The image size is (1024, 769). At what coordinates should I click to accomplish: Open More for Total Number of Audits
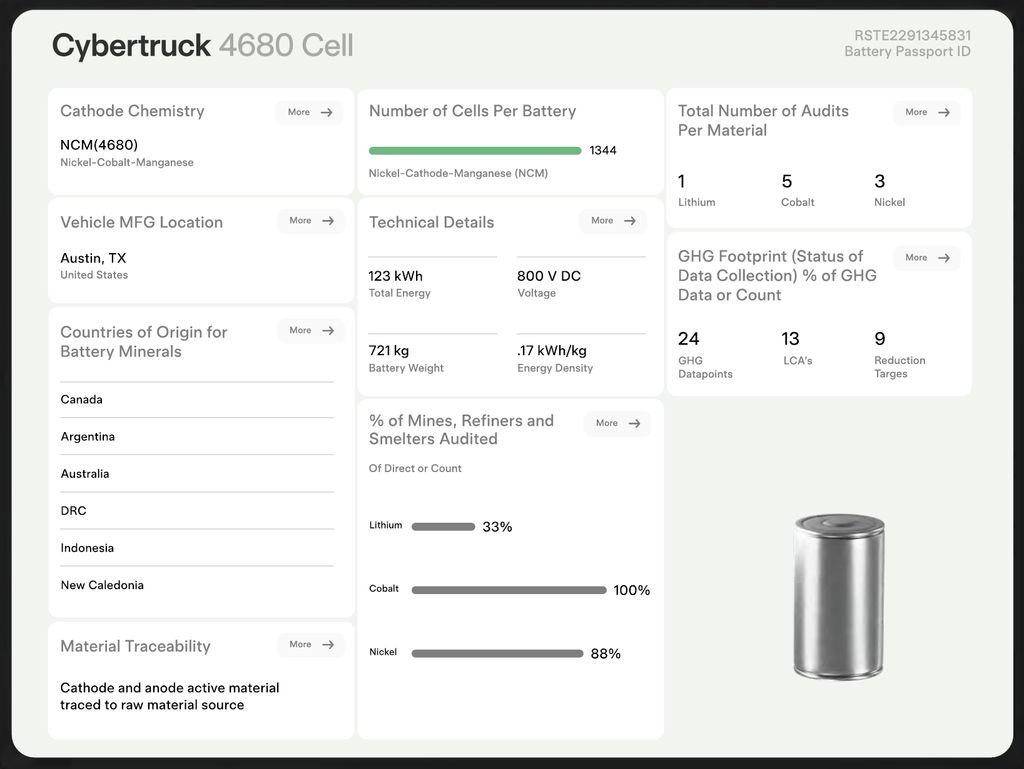pyautogui.click(x=927, y=112)
